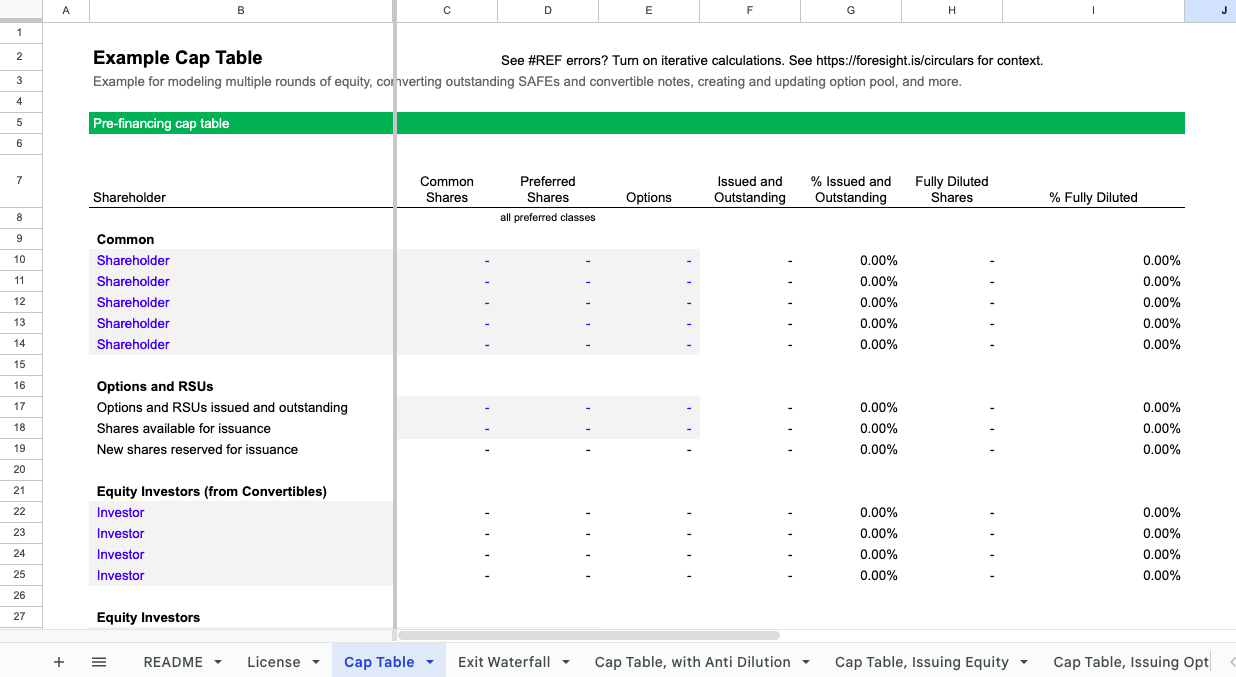Click Fully Diluted Shares heading
Screen dimensions: 1236x677
coord(952,190)
